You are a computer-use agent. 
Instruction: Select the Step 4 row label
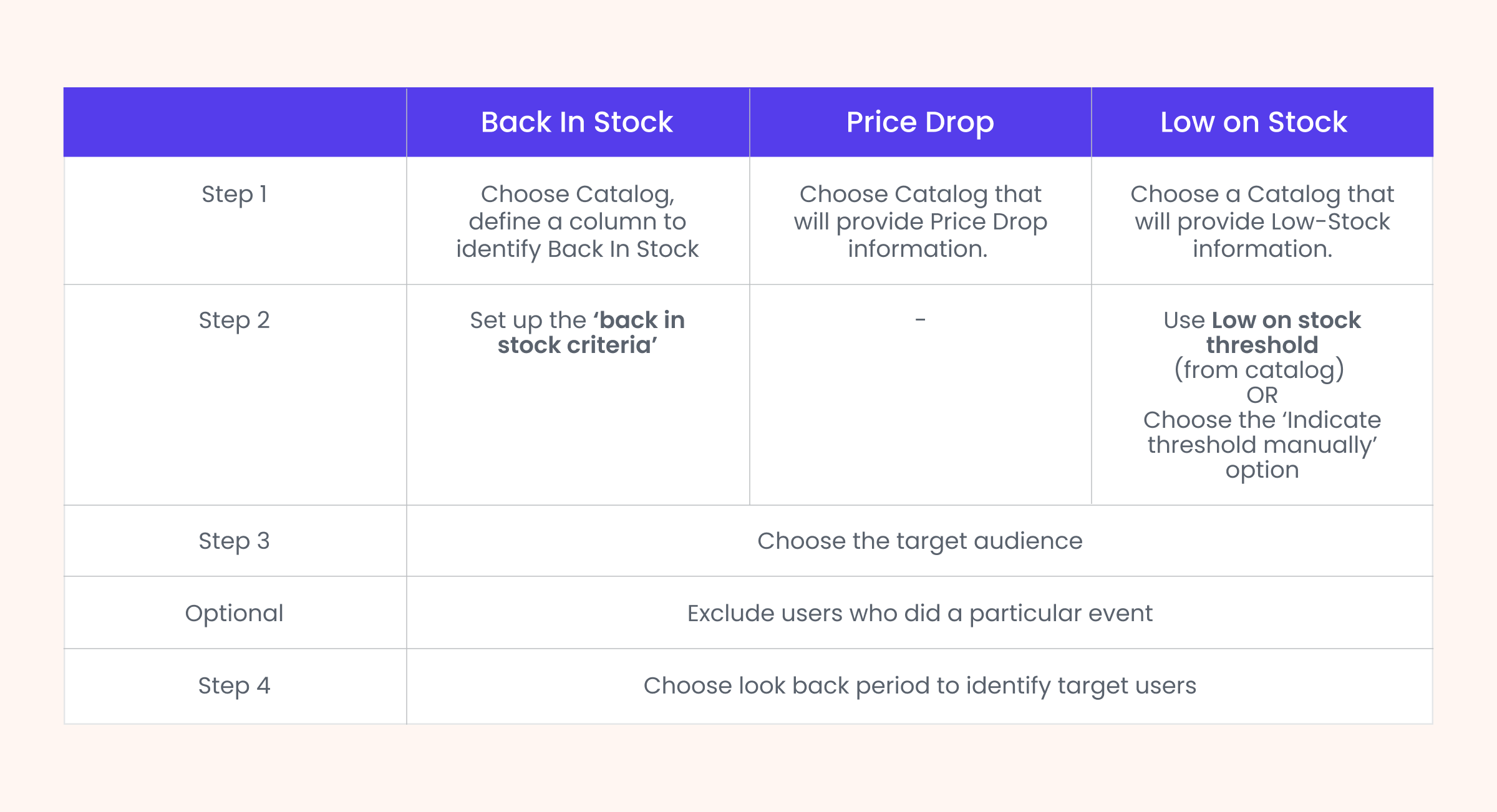tap(235, 685)
